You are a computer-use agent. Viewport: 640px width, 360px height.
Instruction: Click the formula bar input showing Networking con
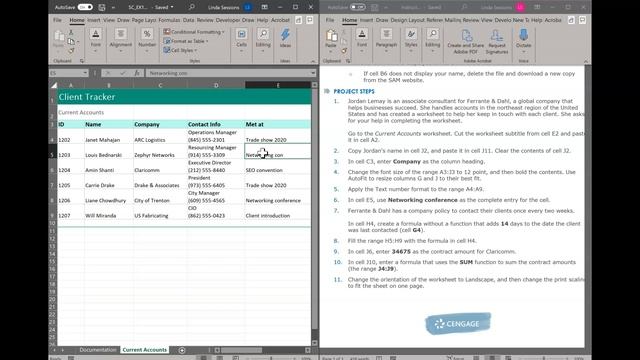[228, 73]
